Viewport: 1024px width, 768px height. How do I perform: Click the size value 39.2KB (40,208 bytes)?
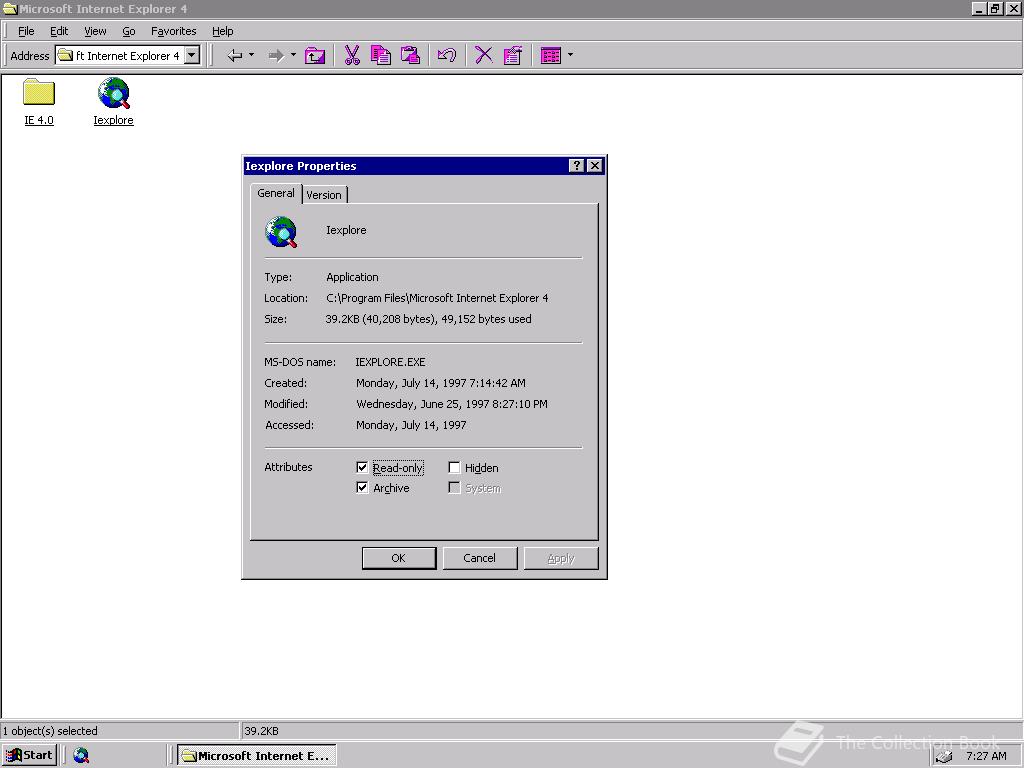381,319
